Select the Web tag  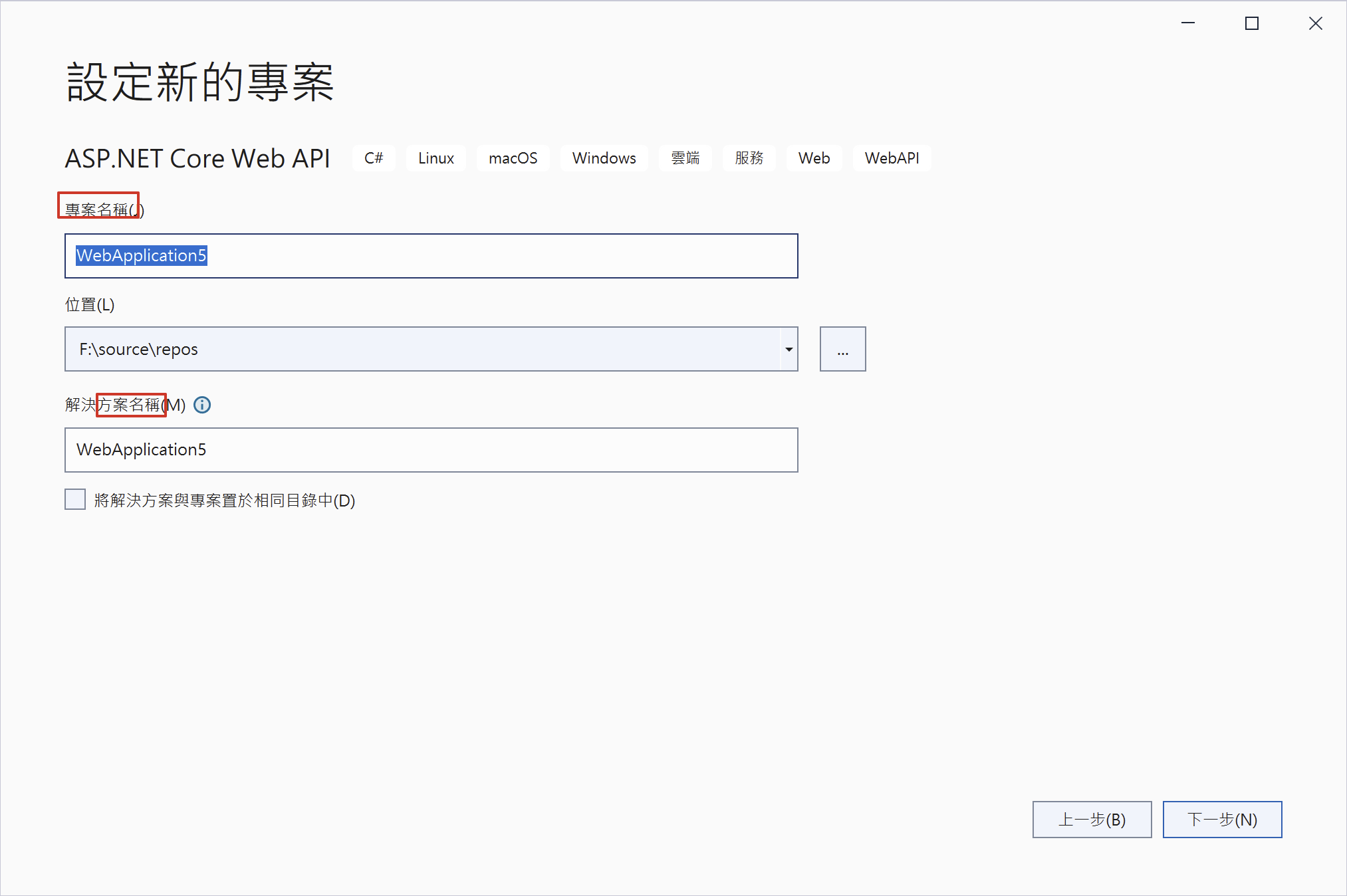point(814,158)
